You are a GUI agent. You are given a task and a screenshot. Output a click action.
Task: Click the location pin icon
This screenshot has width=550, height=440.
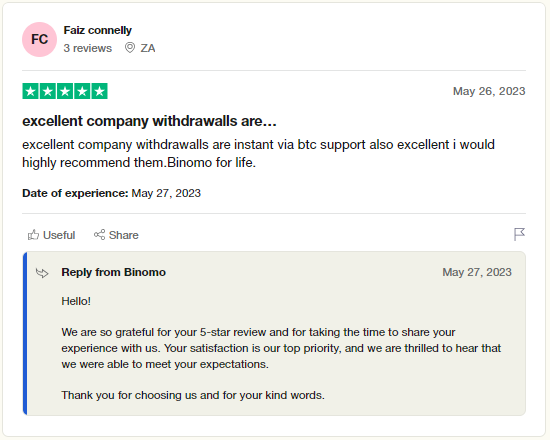click(130, 48)
